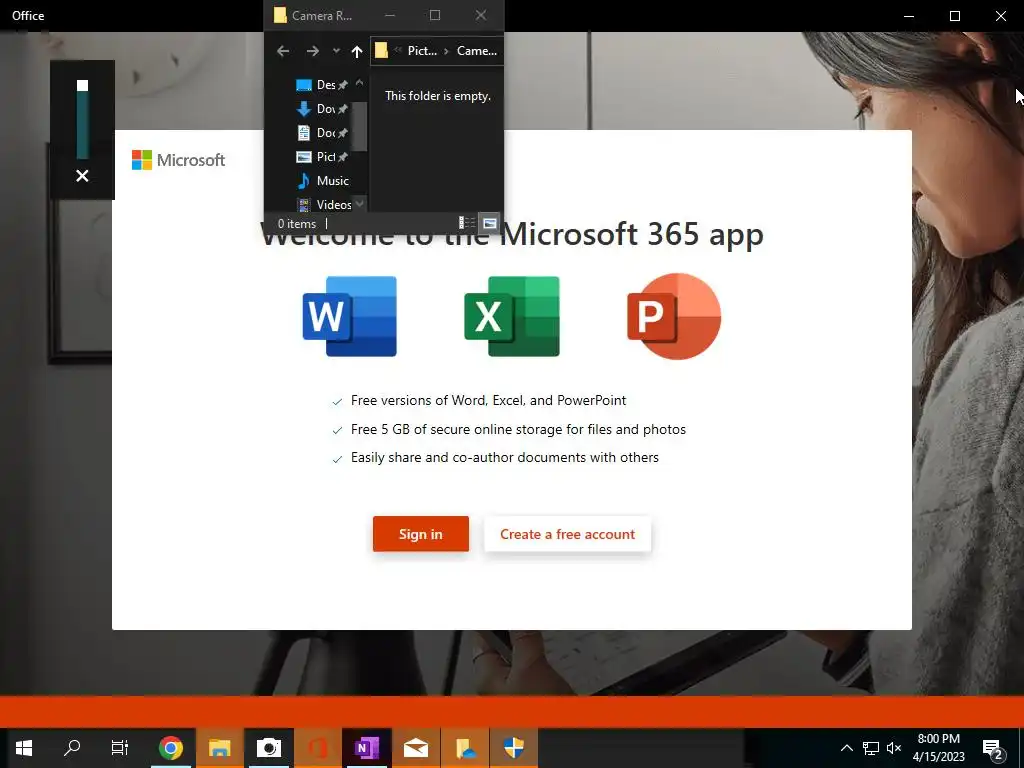Click the Excel app icon
The width and height of the screenshot is (1024, 768).
tap(511, 316)
